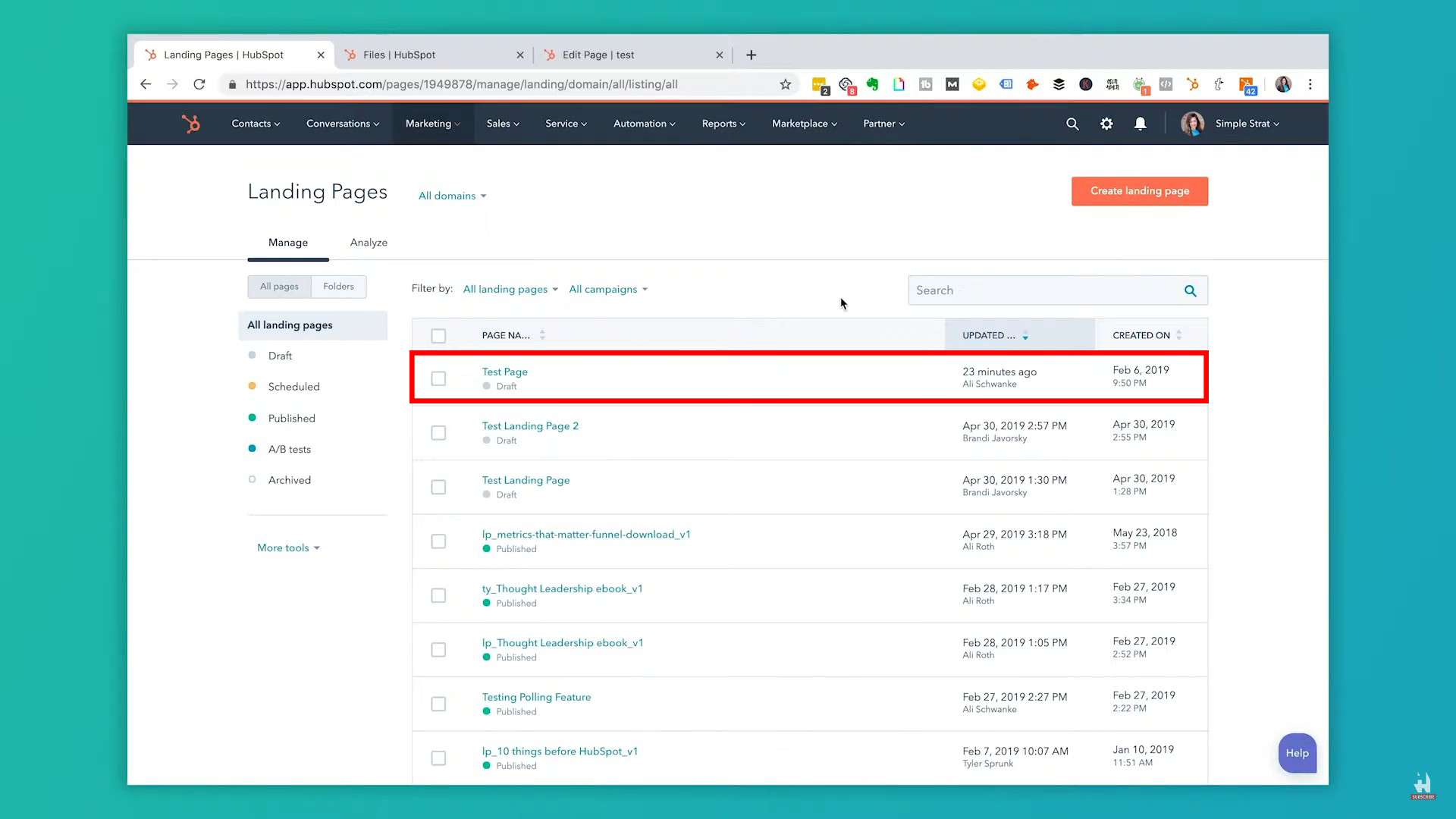Close the Edit Page | test tab
This screenshot has height=819, width=1456.
[x=720, y=55]
